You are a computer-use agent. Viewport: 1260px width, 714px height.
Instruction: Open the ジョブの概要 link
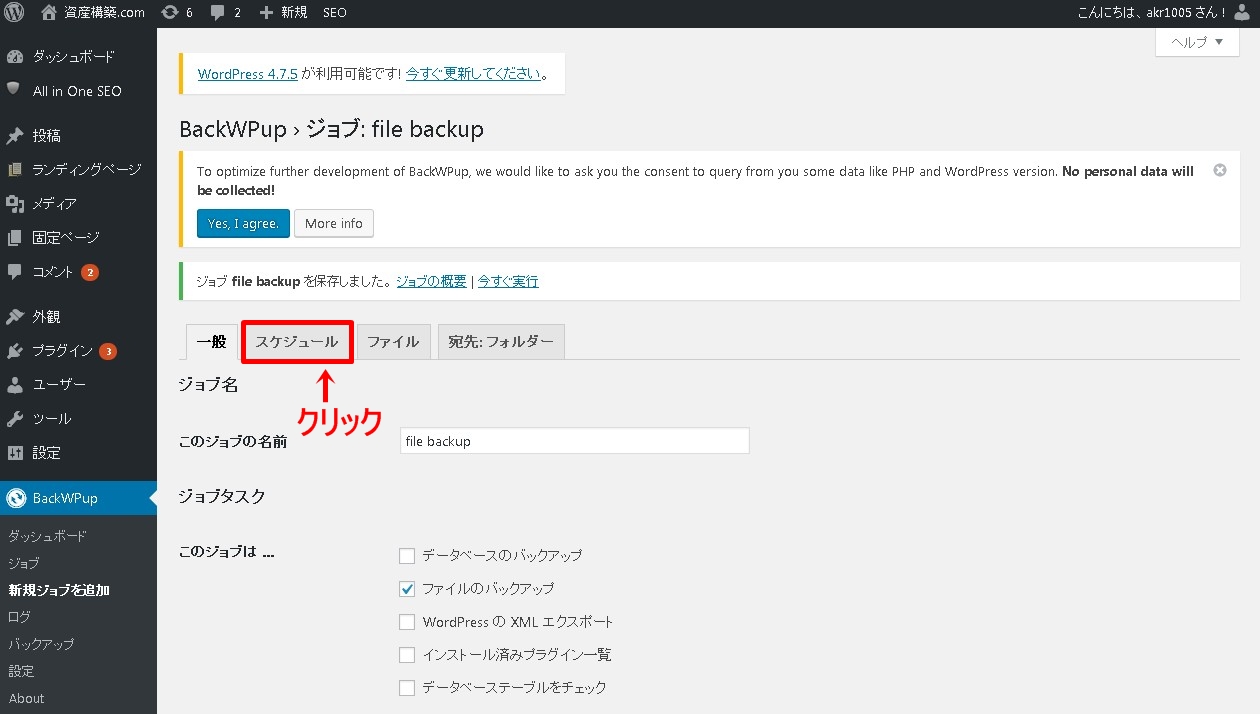pos(431,281)
